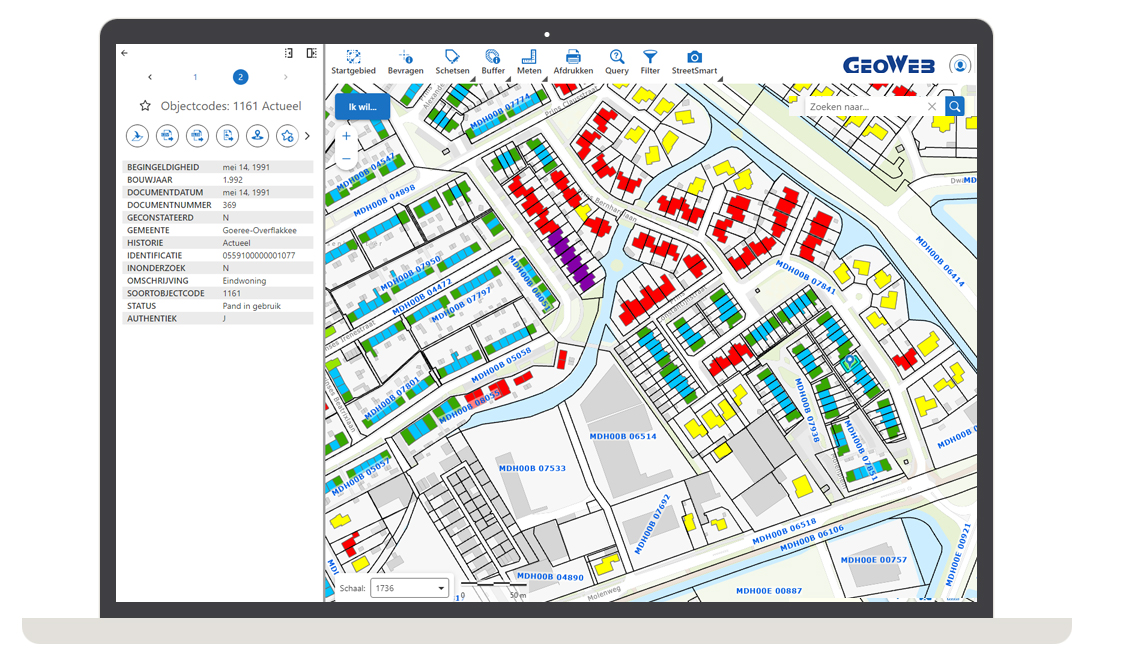Click the Startgebied toolbar tool
Screen dimensions: 1127x654
click(x=353, y=63)
